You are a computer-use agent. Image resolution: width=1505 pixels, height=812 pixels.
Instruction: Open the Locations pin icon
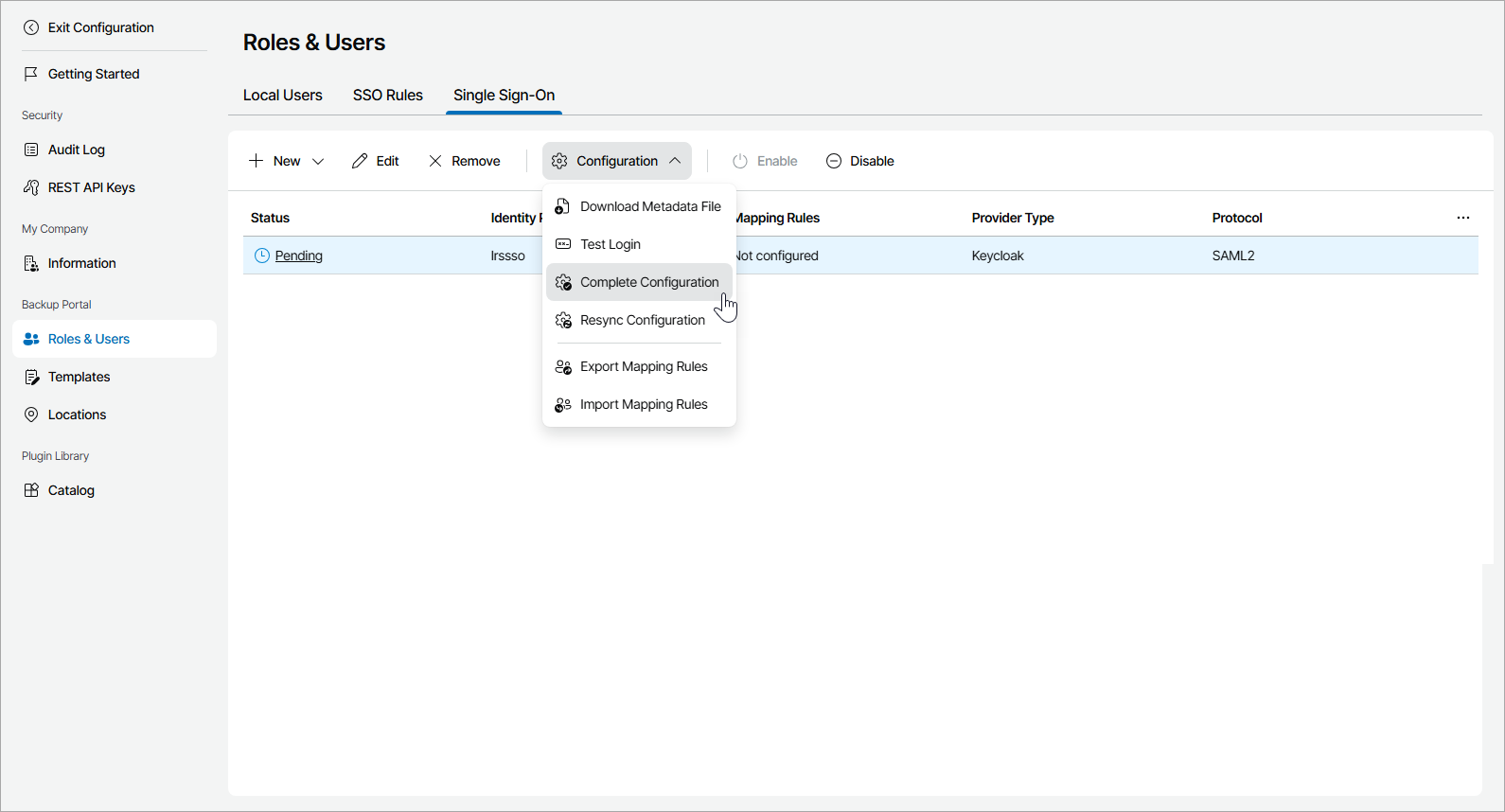click(x=31, y=415)
